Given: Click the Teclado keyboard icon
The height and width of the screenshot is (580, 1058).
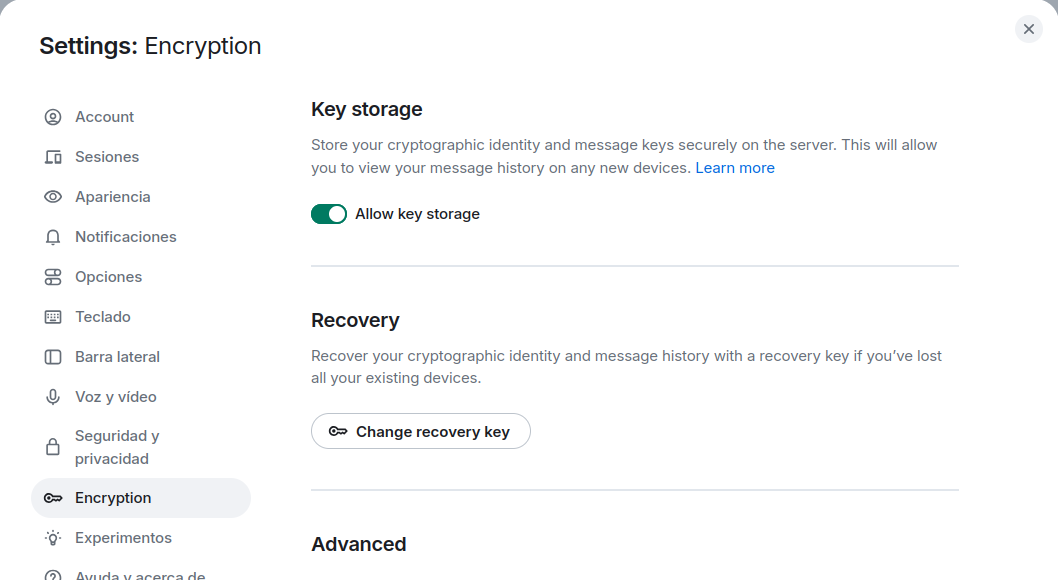Looking at the screenshot, I should coord(53,317).
